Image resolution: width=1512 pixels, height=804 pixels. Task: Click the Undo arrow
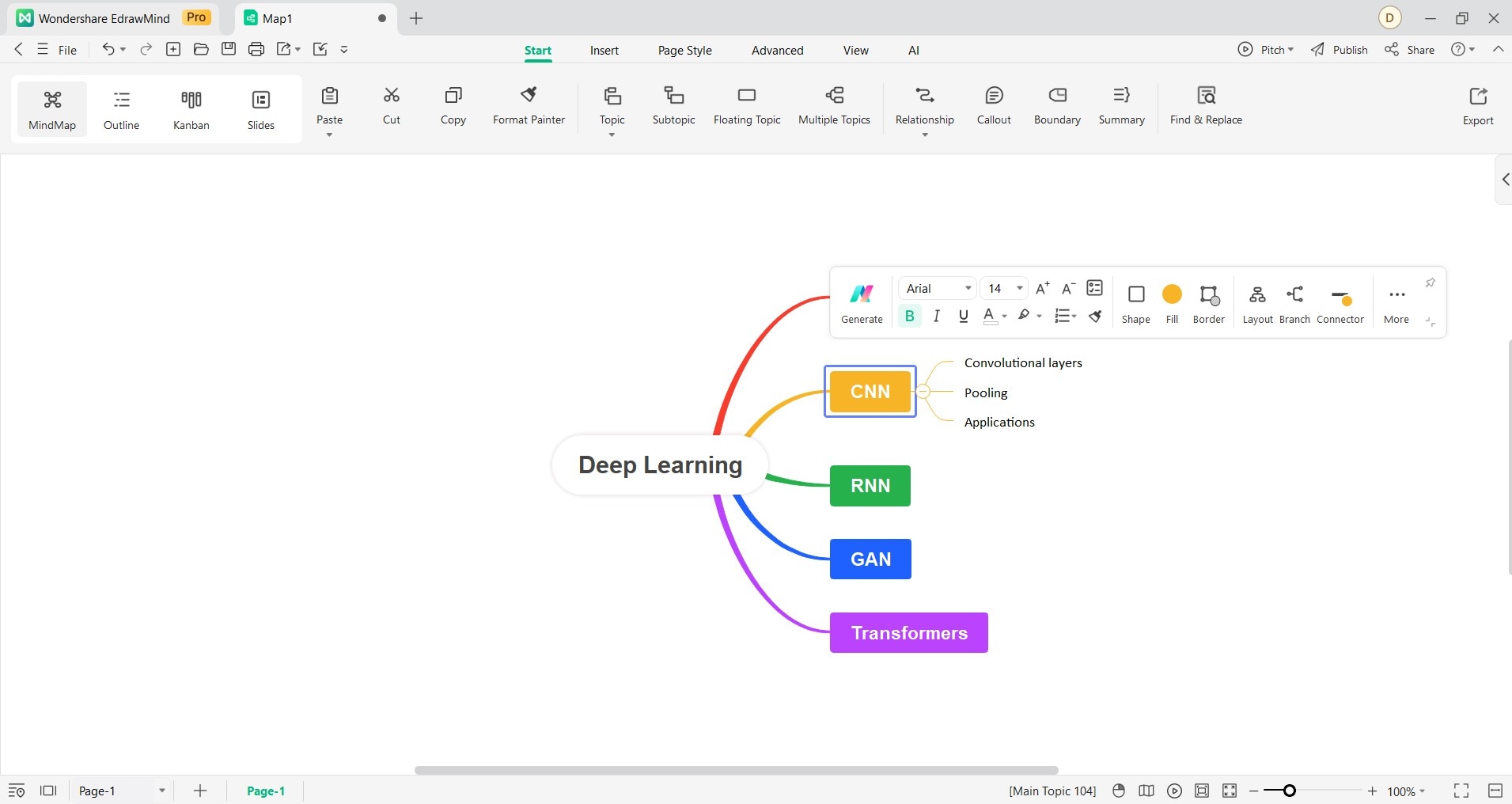(x=108, y=49)
